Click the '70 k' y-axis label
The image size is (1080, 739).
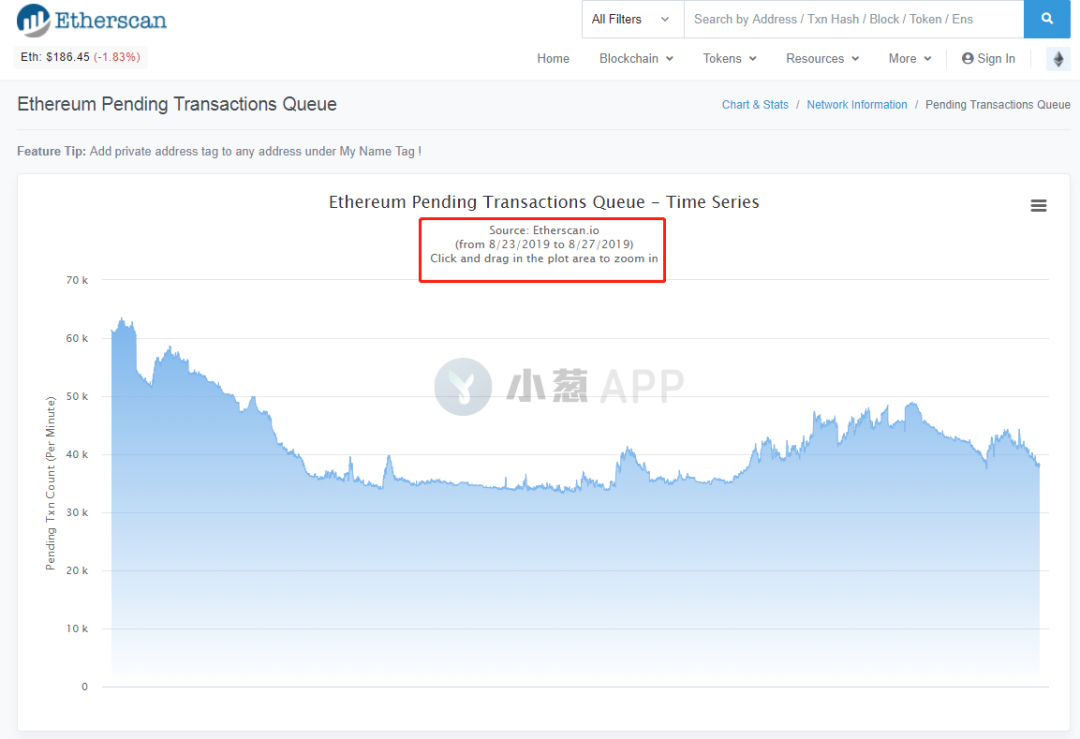[77, 280]
